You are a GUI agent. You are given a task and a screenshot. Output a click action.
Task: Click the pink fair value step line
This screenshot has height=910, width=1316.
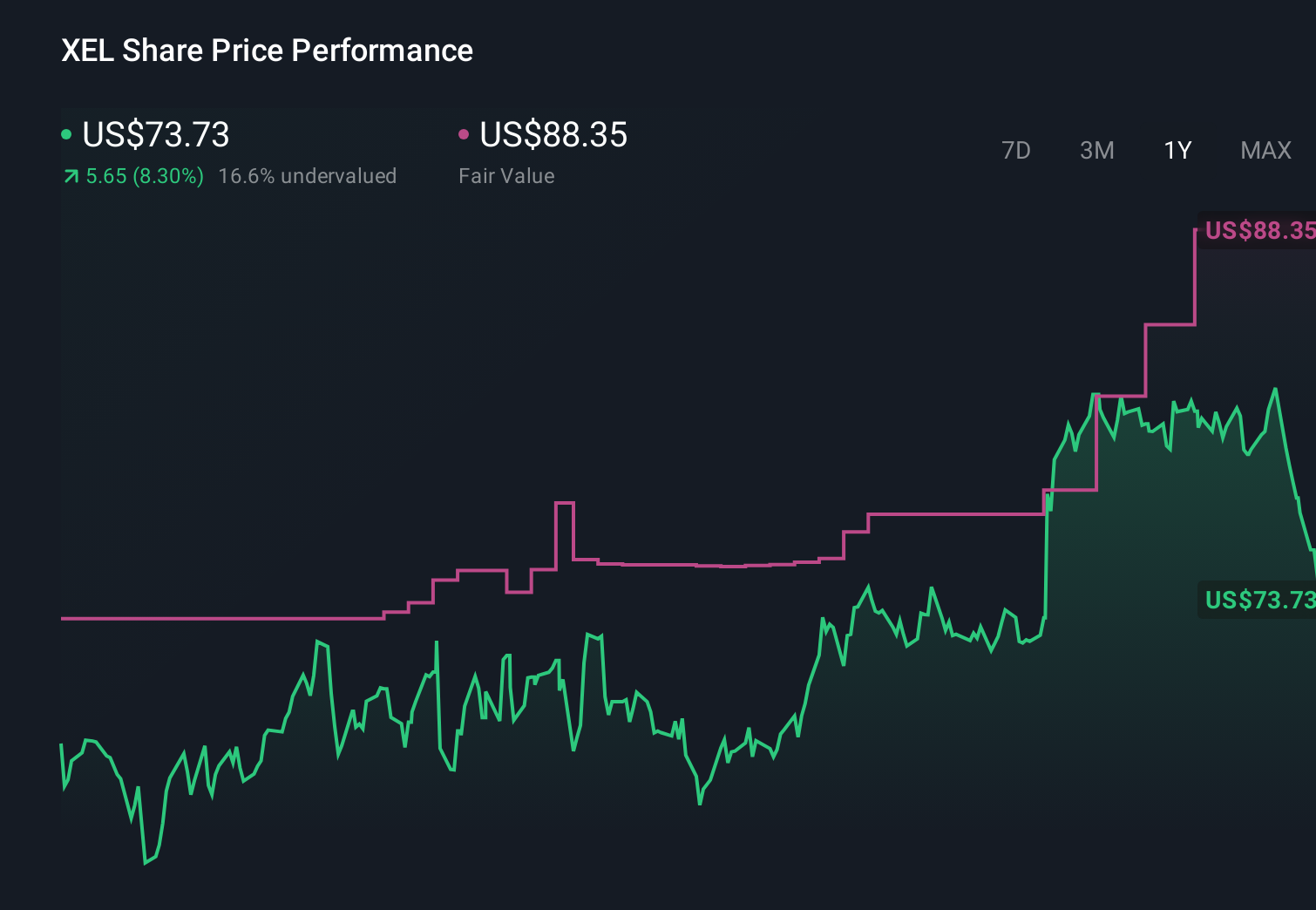click(697, 564)
